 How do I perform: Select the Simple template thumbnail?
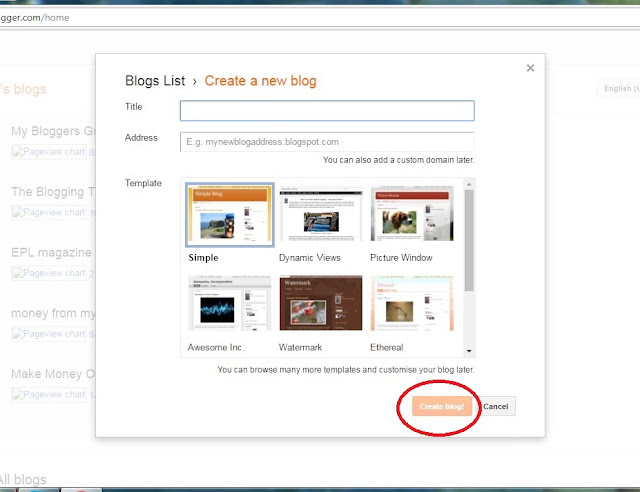pos(230,215)
